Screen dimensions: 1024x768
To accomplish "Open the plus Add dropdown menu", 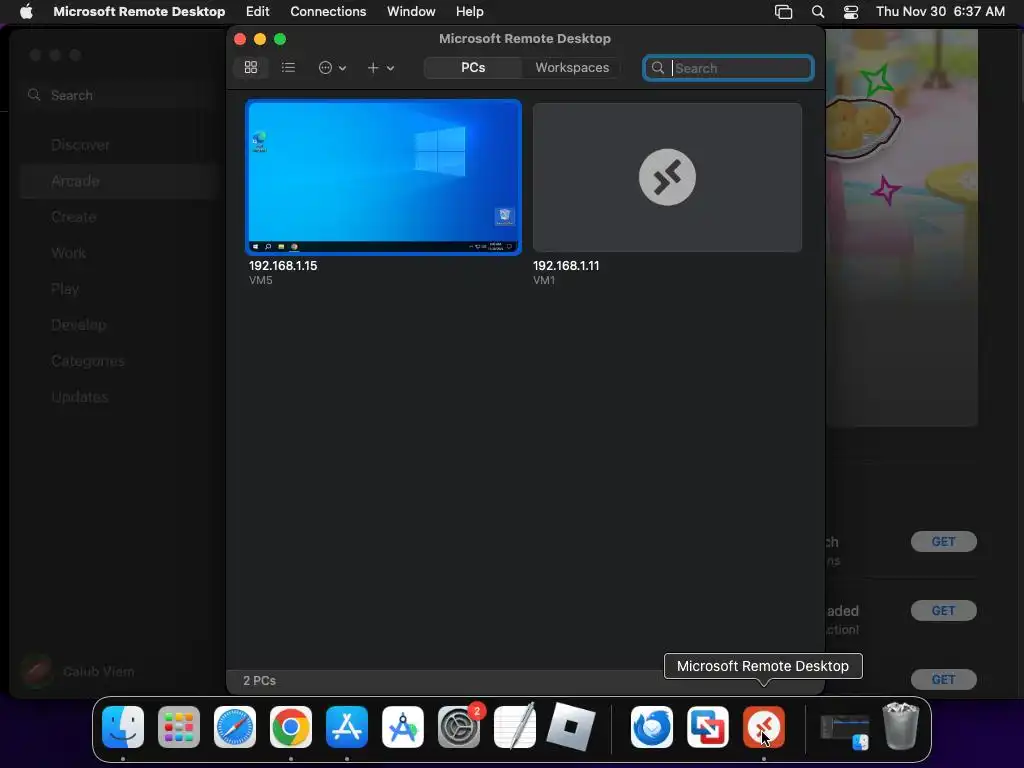I will pyautogui.click(x=380, y=68).
